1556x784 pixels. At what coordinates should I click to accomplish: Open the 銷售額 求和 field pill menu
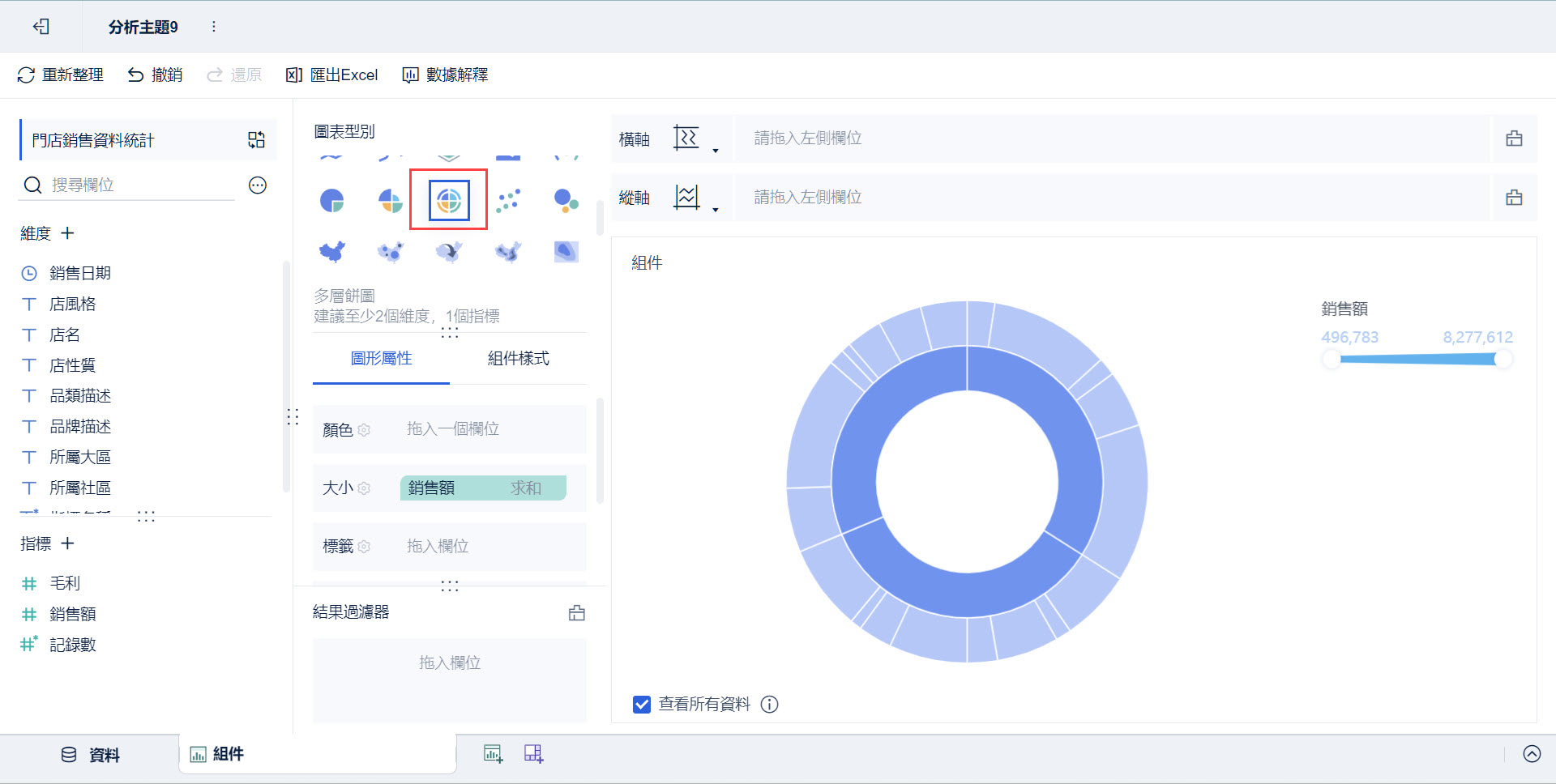(483, 488)
